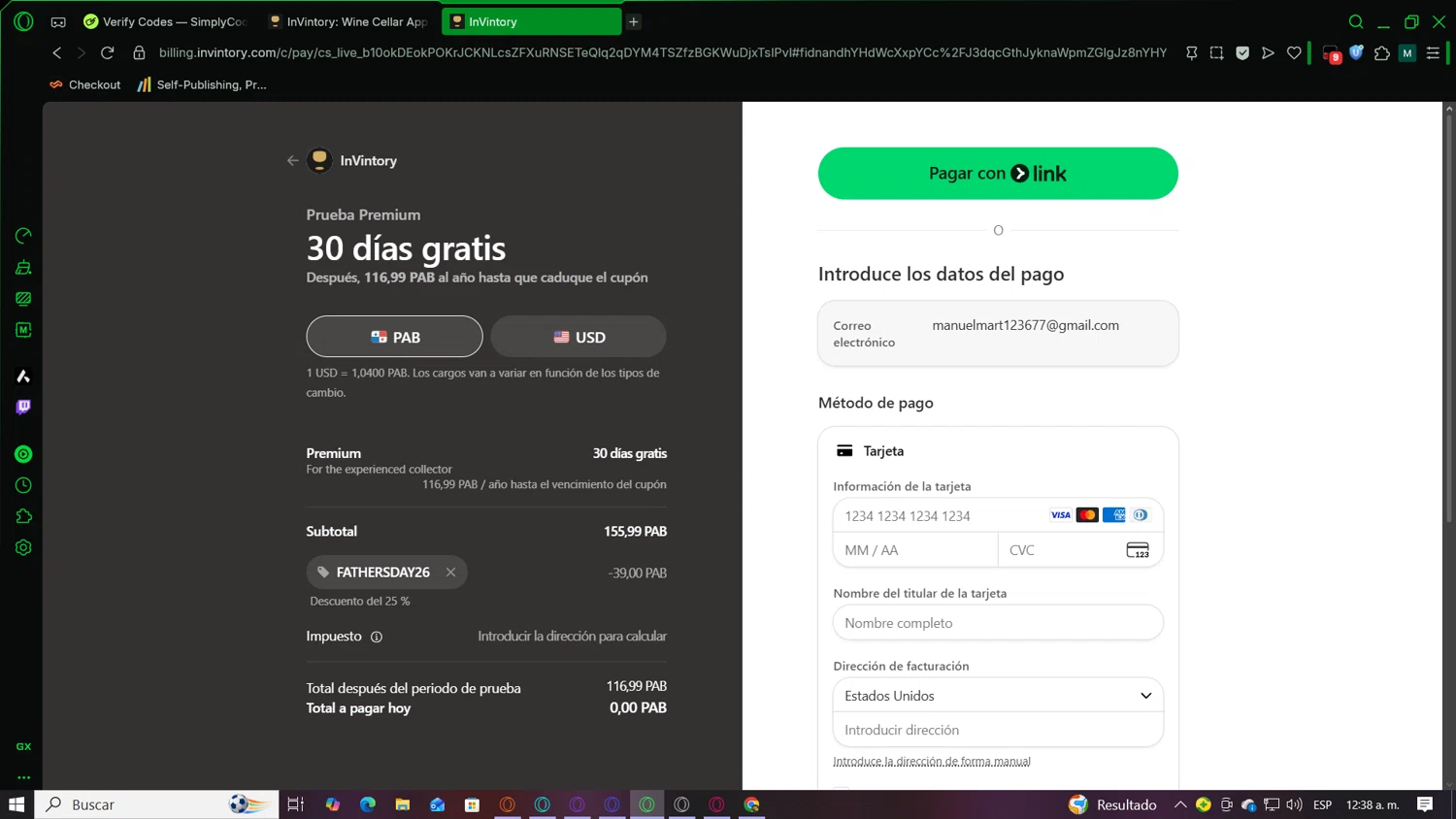Open Microsoft Store from the taskbar
The image size is (1456, 819).
tap(473, 804)
